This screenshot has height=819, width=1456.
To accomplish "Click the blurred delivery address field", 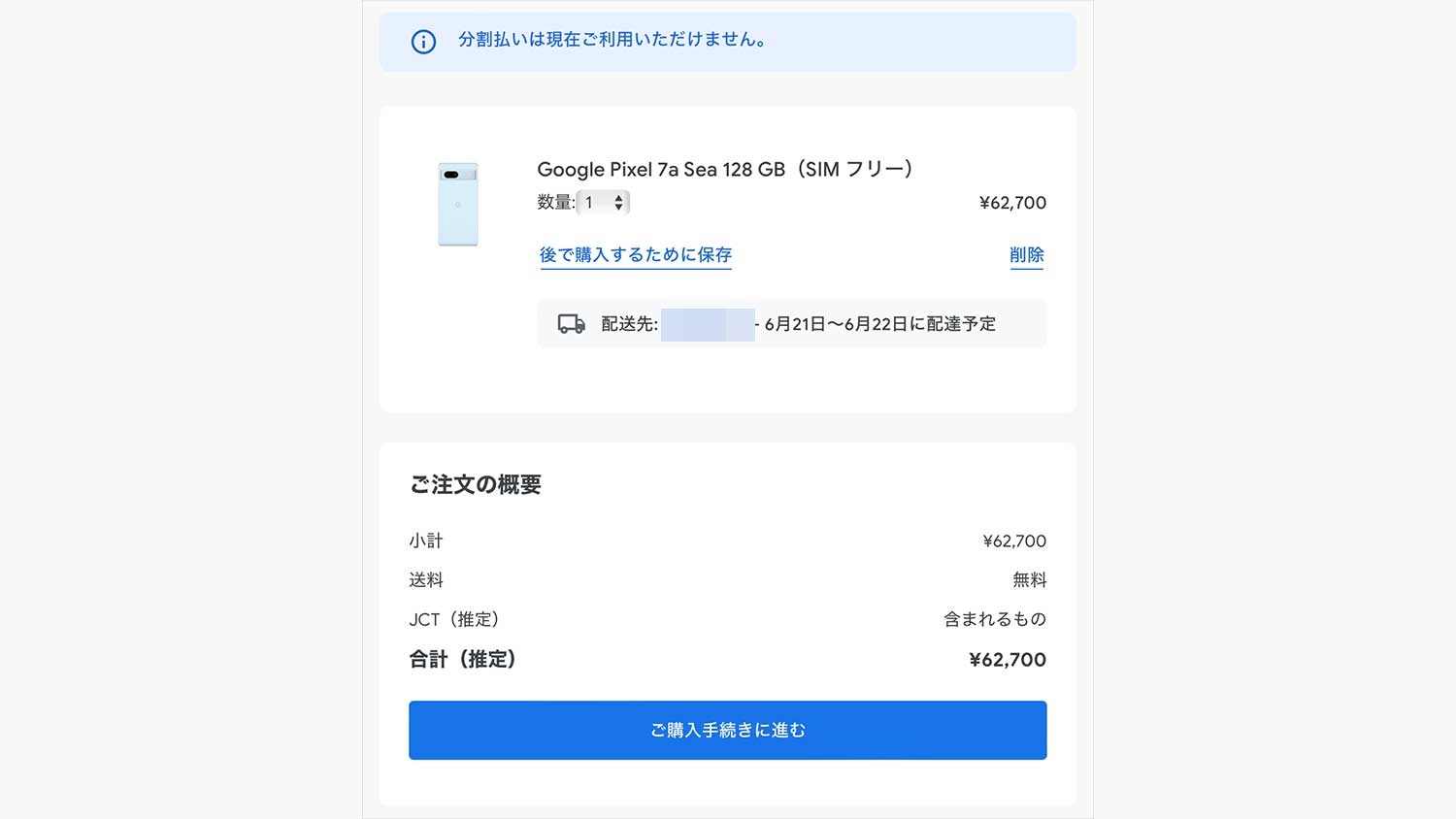I will pyautogui.click(x=708, y=324).
